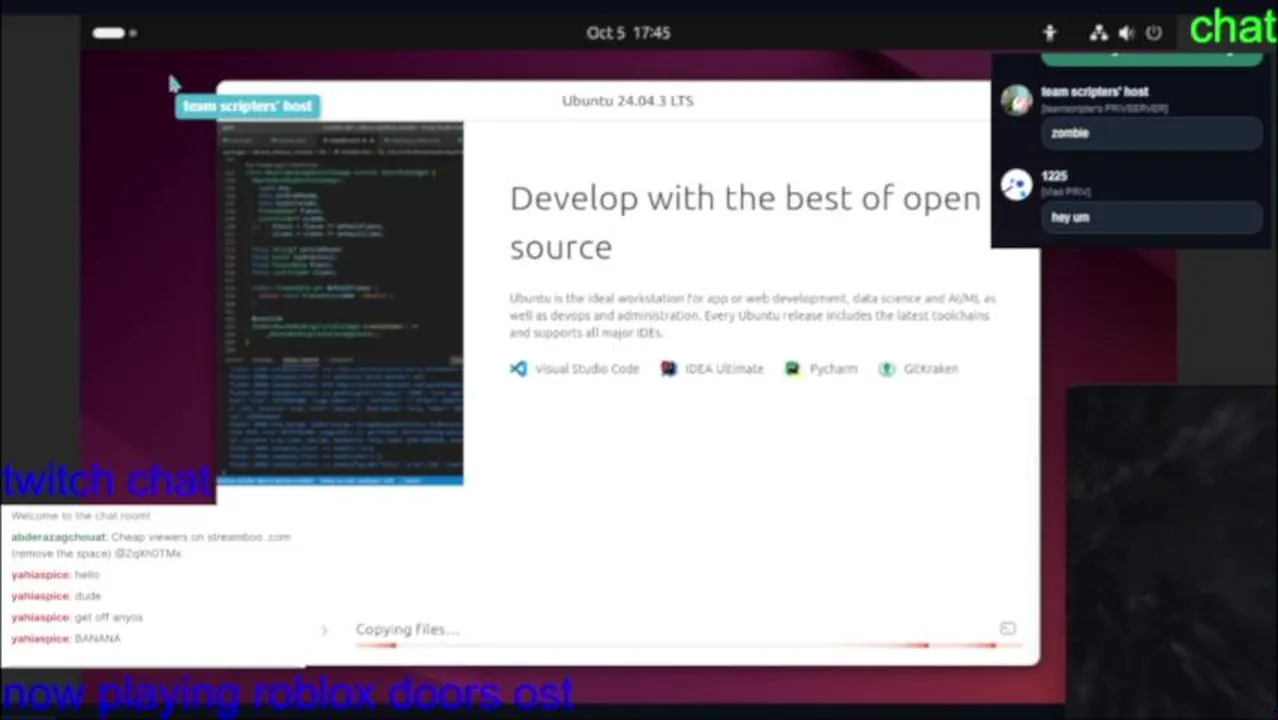Click the Visual Studio Code logo icon

[518, 368]
